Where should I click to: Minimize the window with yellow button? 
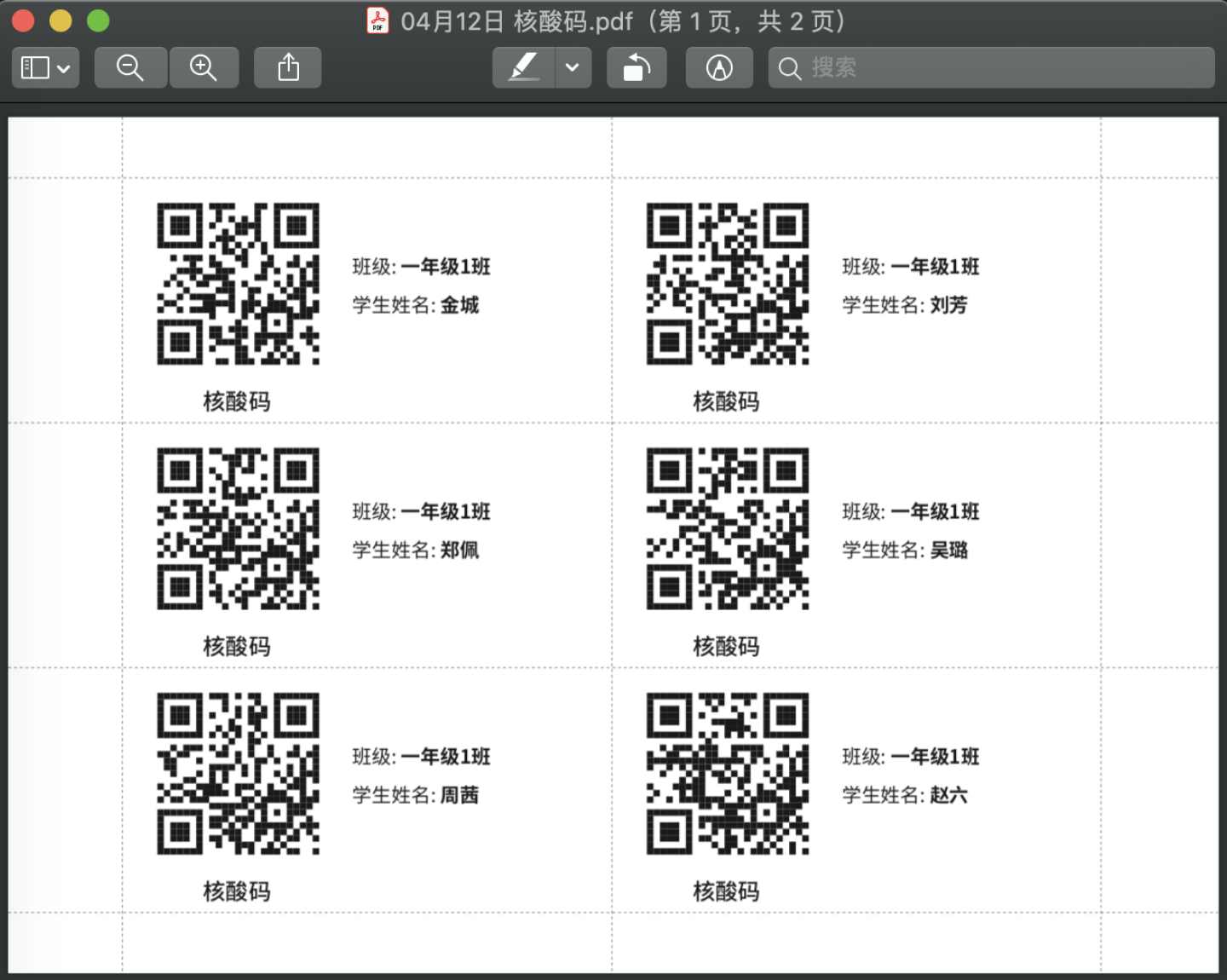pyautogui.click(x=60, y=20)
